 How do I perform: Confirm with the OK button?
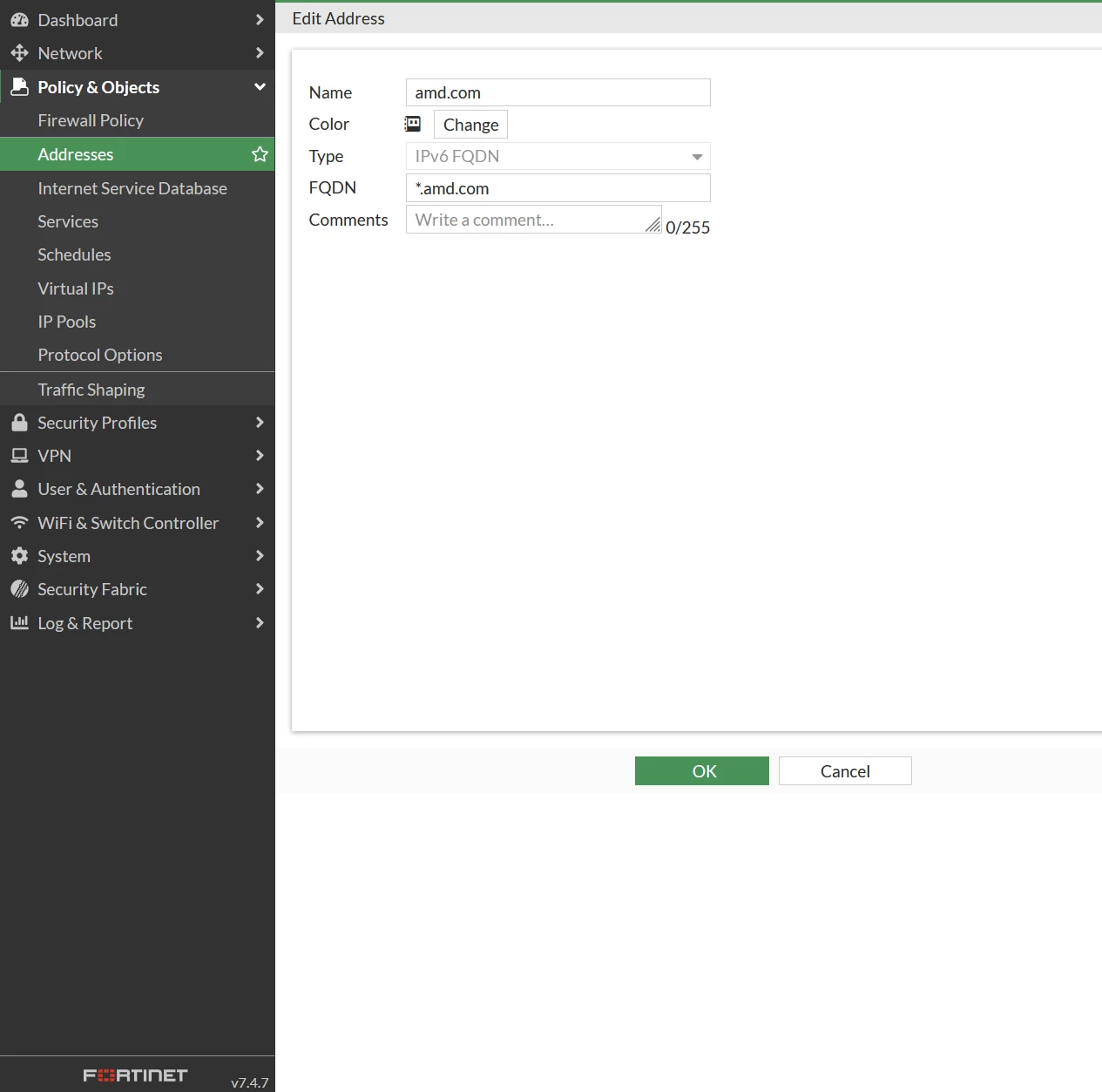pyautogui.click(x=702, y=771)
